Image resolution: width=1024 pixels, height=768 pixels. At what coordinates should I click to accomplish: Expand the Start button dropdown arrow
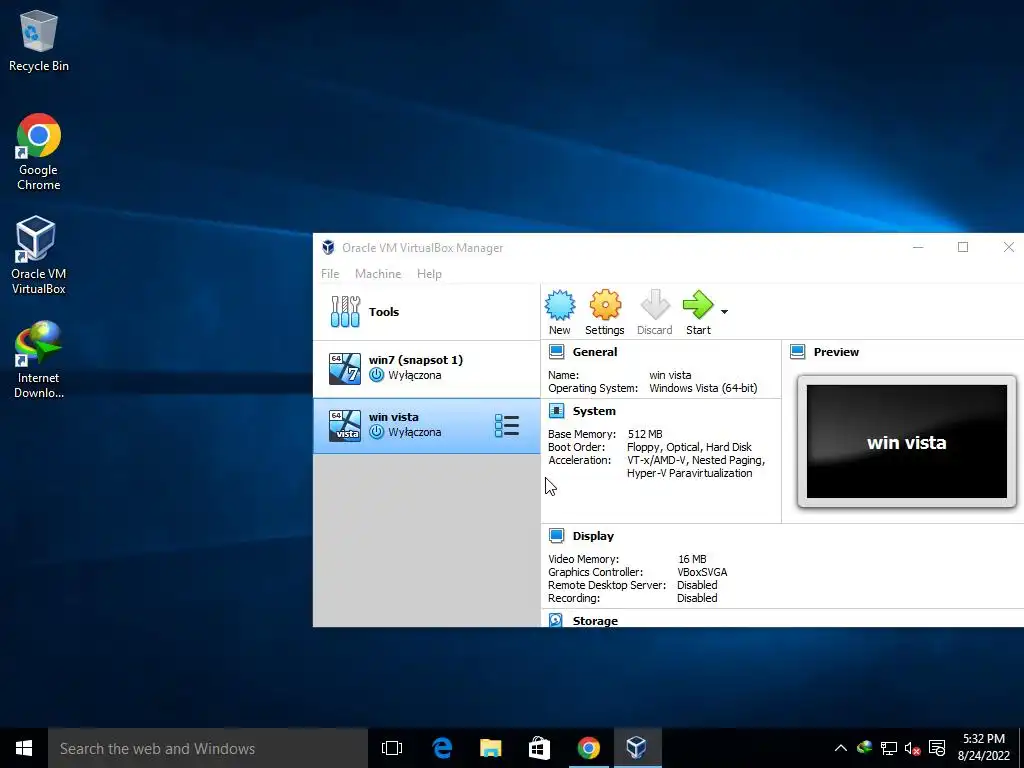pyautogui.click(x=724, y=312)
